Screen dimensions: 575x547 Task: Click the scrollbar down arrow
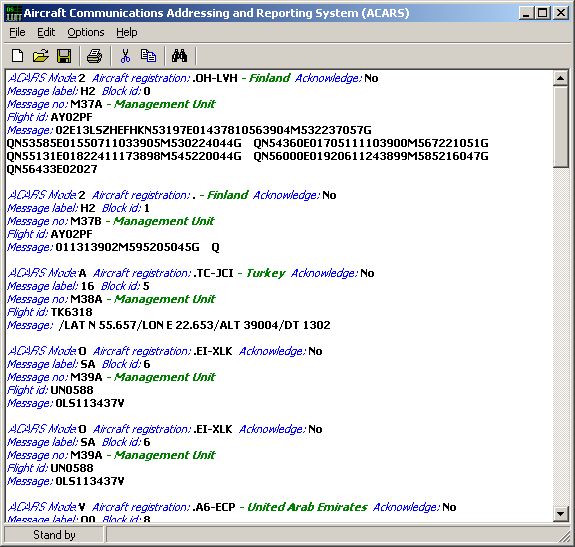pos(560,514)
